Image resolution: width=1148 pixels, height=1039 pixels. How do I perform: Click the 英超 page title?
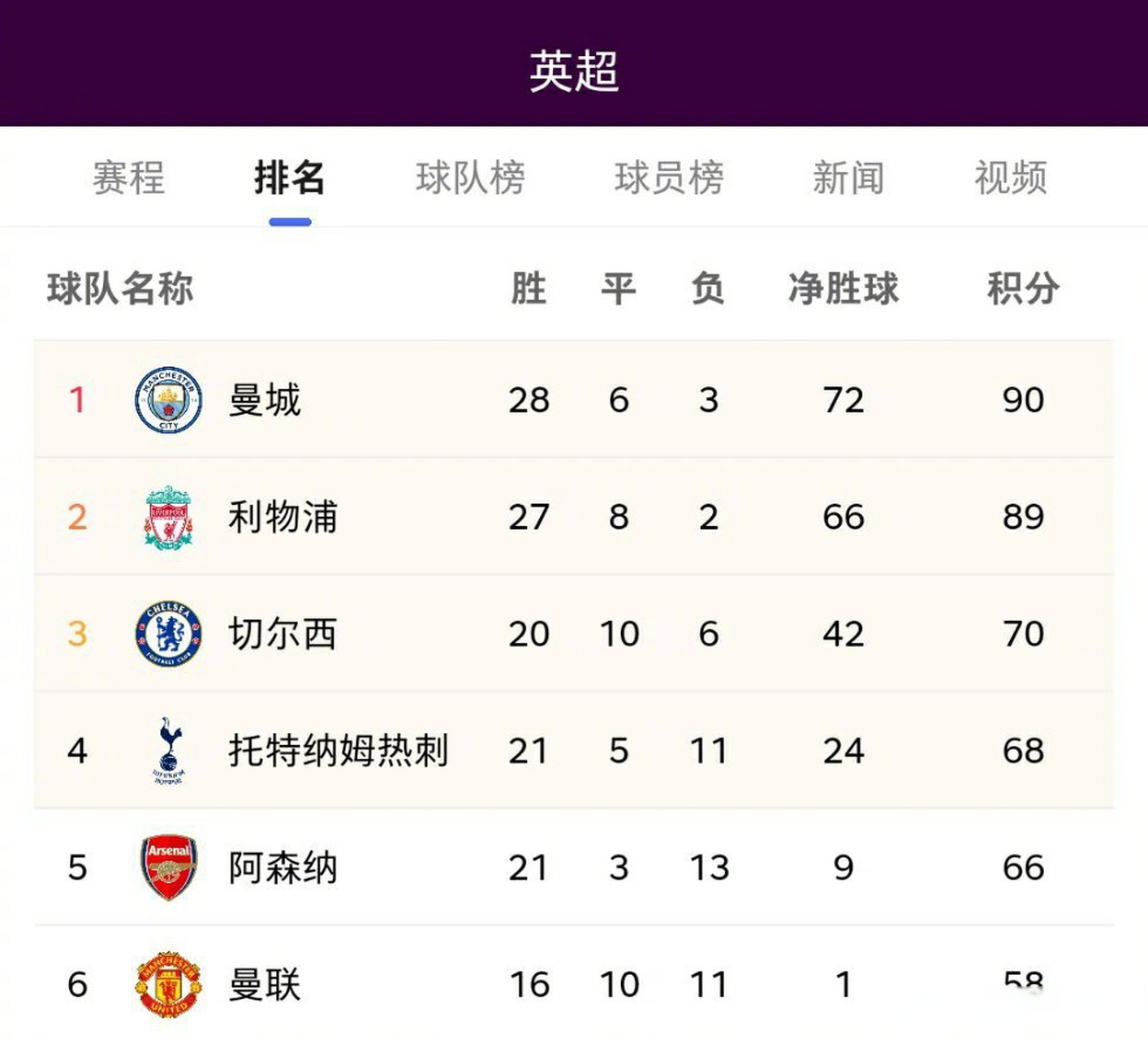(x=574, y=69)
